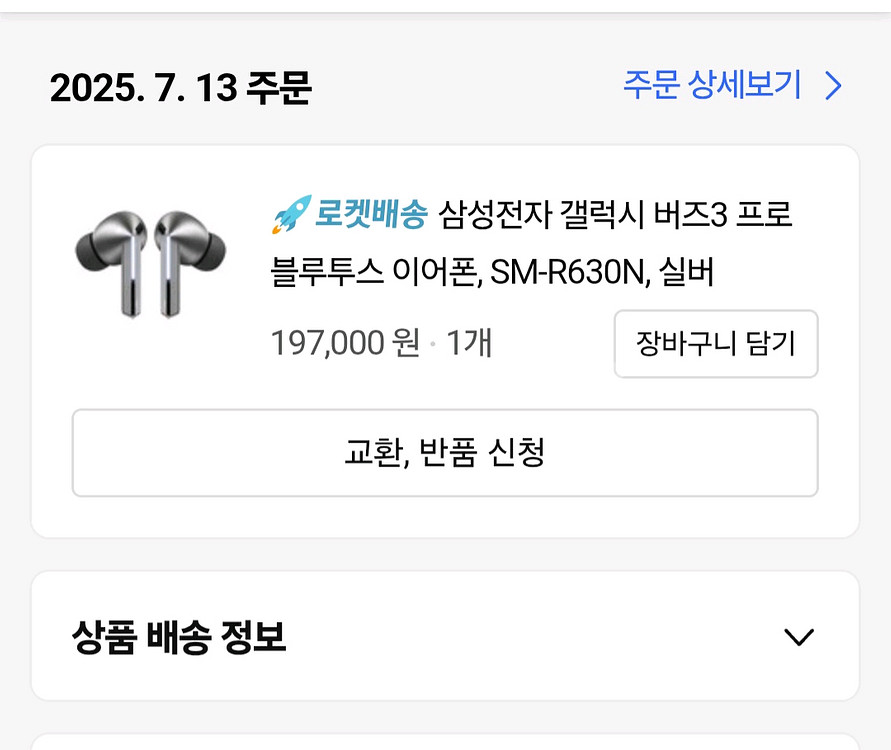Viewport: 891px width, 750px height.
Task: Open the 삼성전자 갤럭시 버즈3 프로 product title
Action: [x=615, y=215]
